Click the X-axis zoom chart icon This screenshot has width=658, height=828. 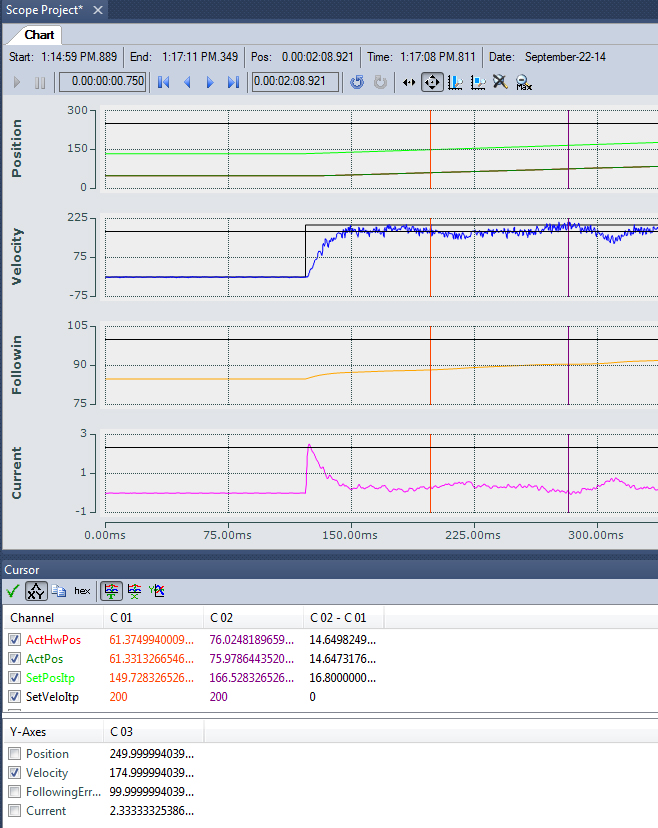click(x=455, y=82)
